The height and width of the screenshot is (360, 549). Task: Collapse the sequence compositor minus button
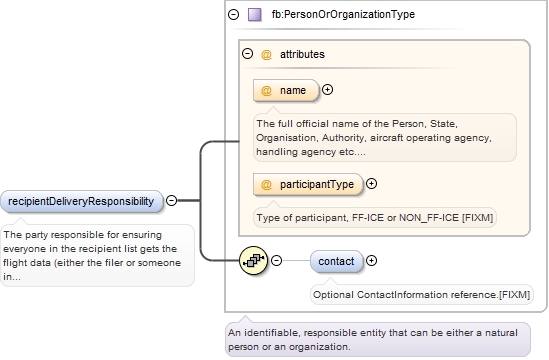(x=277, y=261)
